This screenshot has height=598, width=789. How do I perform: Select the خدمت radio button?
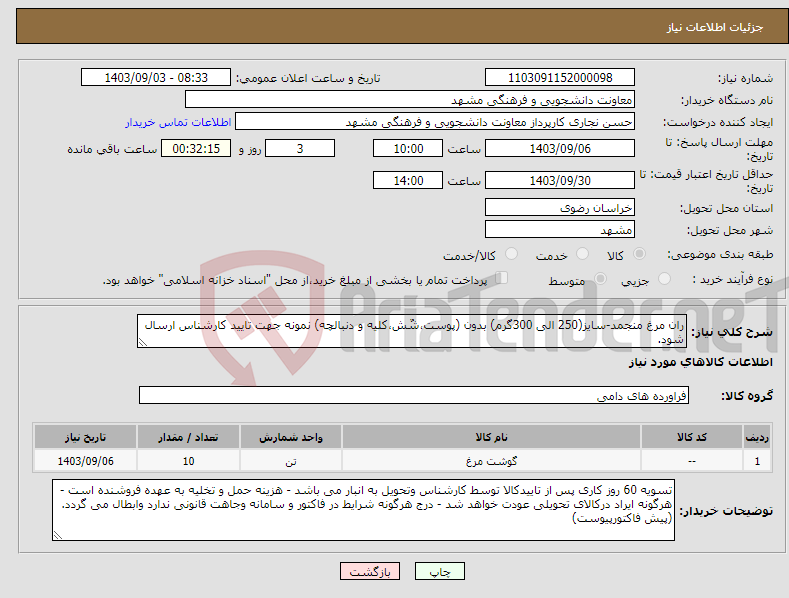[x=582, y=254]
